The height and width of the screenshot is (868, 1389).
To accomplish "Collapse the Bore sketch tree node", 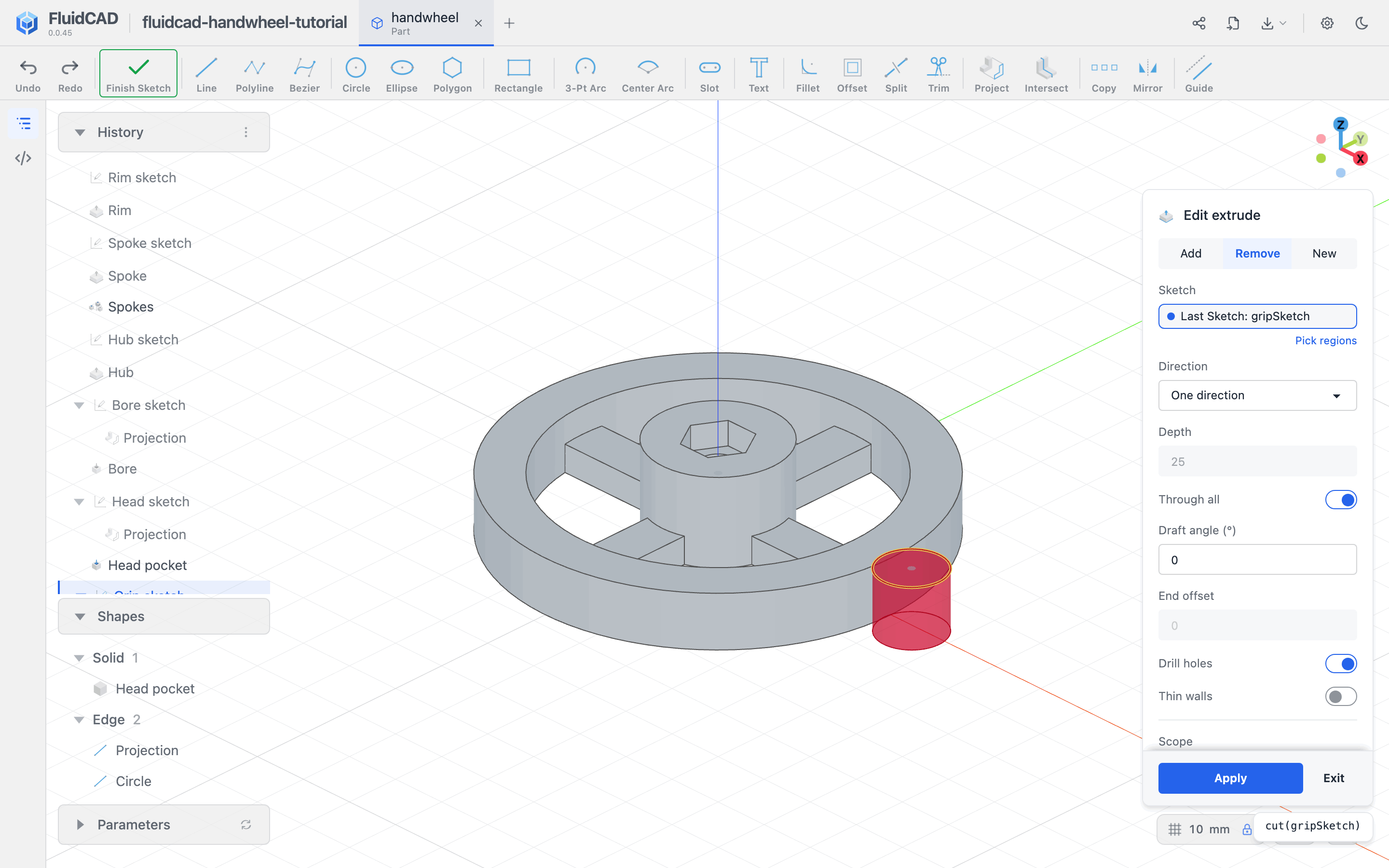I will pyautogui.click(x=79, y=405).
